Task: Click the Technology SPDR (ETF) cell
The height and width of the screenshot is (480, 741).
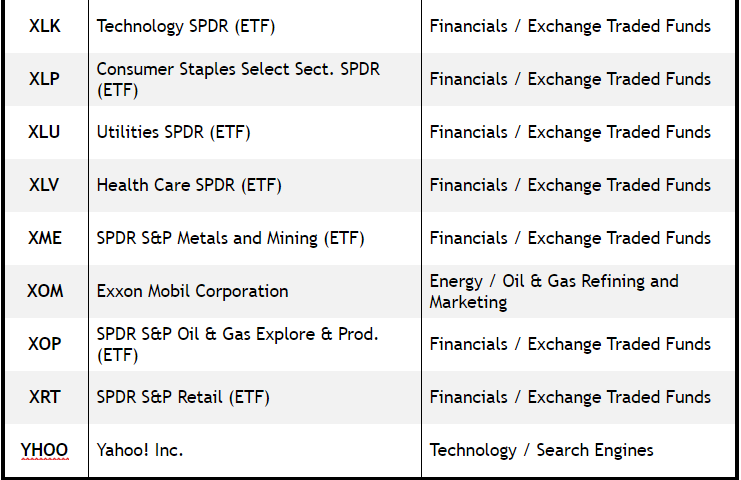Action: point(255,26)
